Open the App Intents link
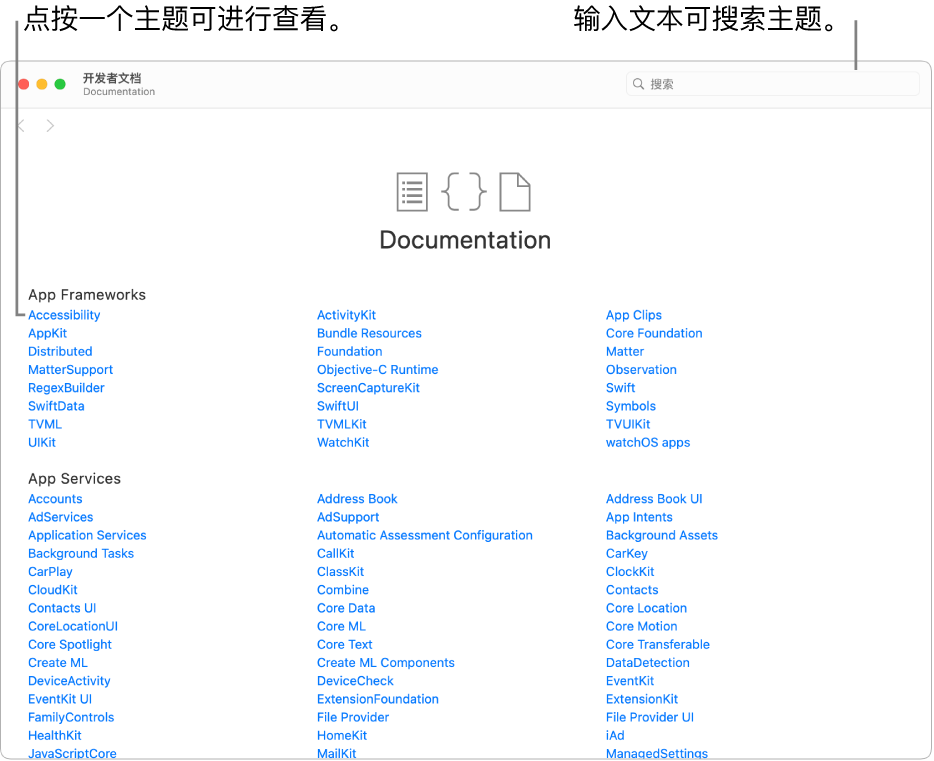The width and height of the screenshot is (934, 761). point(639,517)
